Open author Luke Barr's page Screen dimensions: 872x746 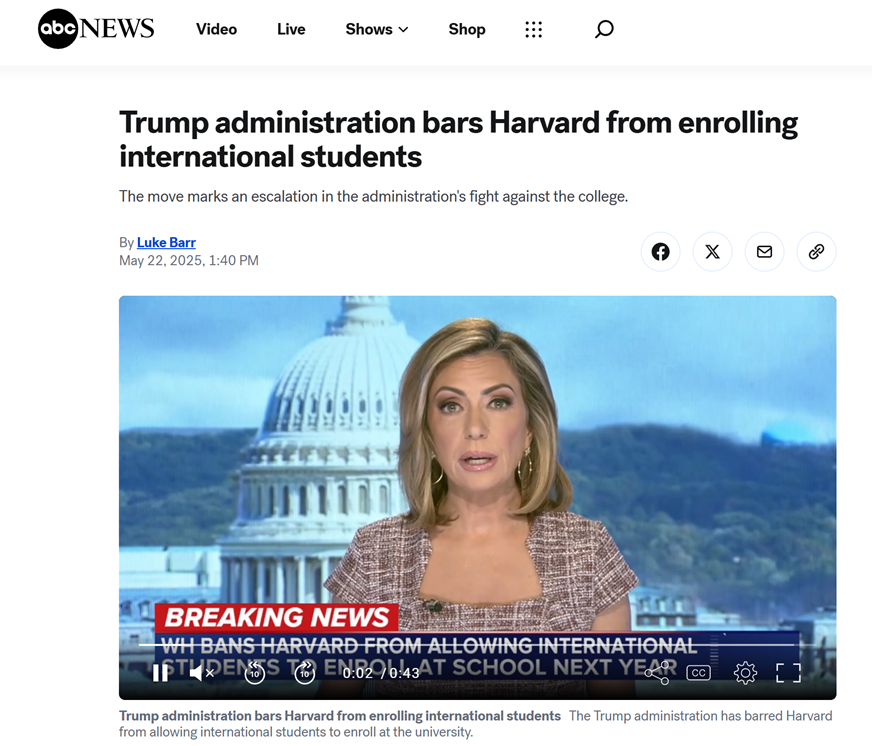[x=166, y=243]
